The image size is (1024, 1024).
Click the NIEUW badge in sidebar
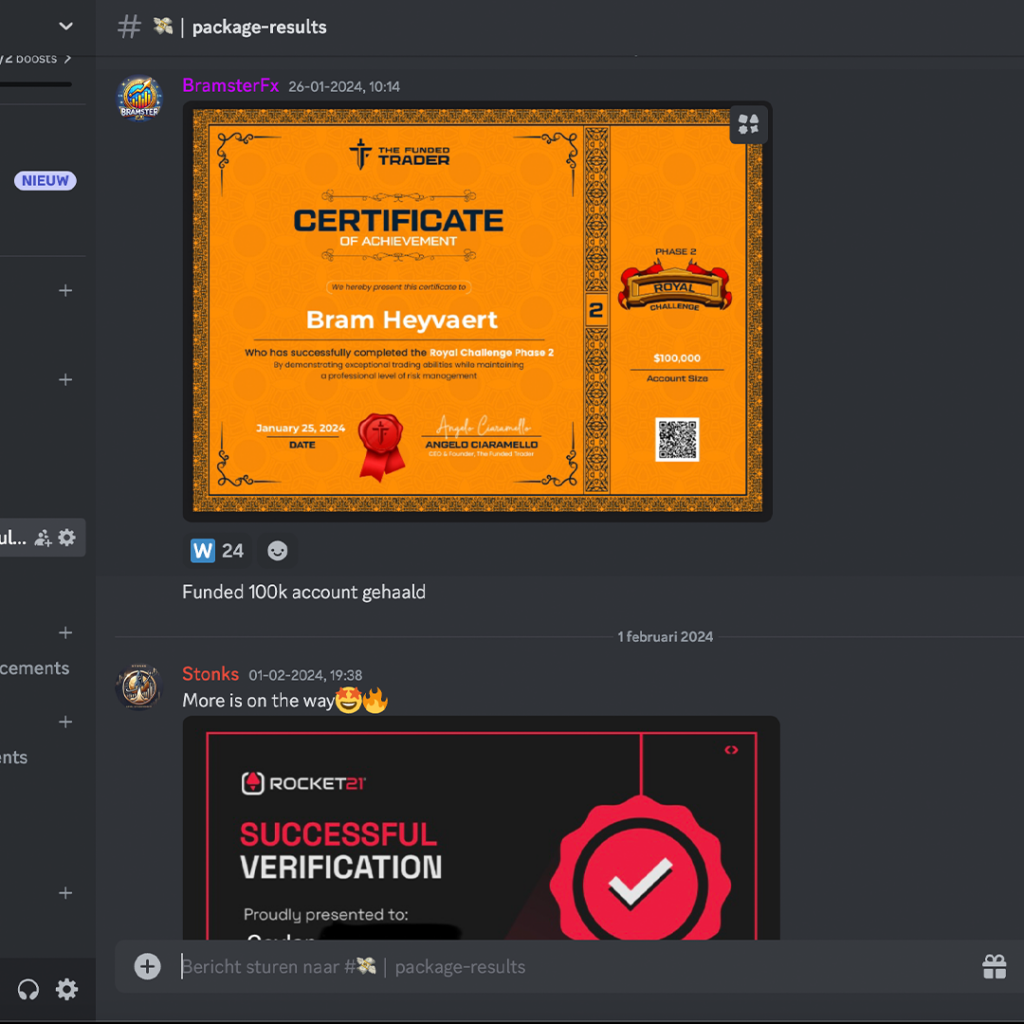[x=45, y=181]
